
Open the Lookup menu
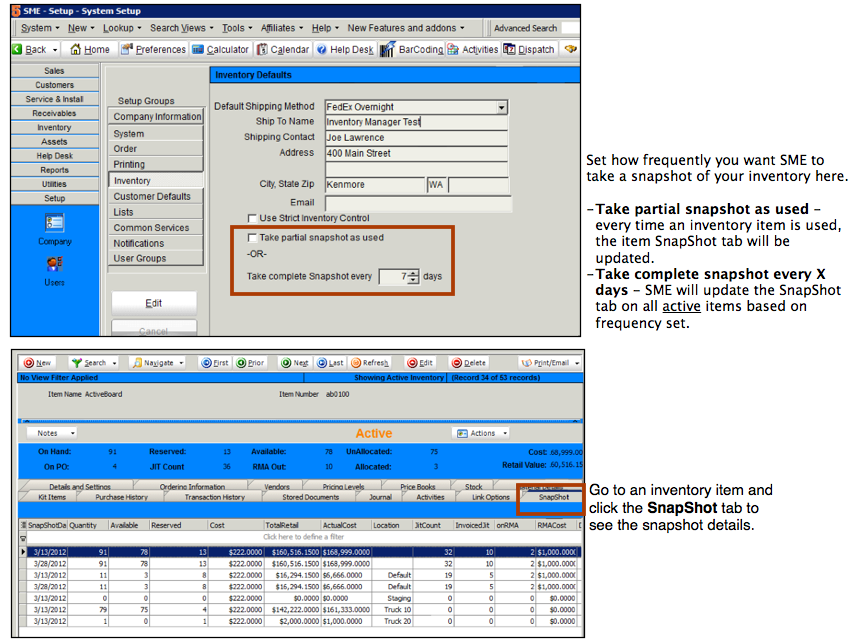[122, 28]
